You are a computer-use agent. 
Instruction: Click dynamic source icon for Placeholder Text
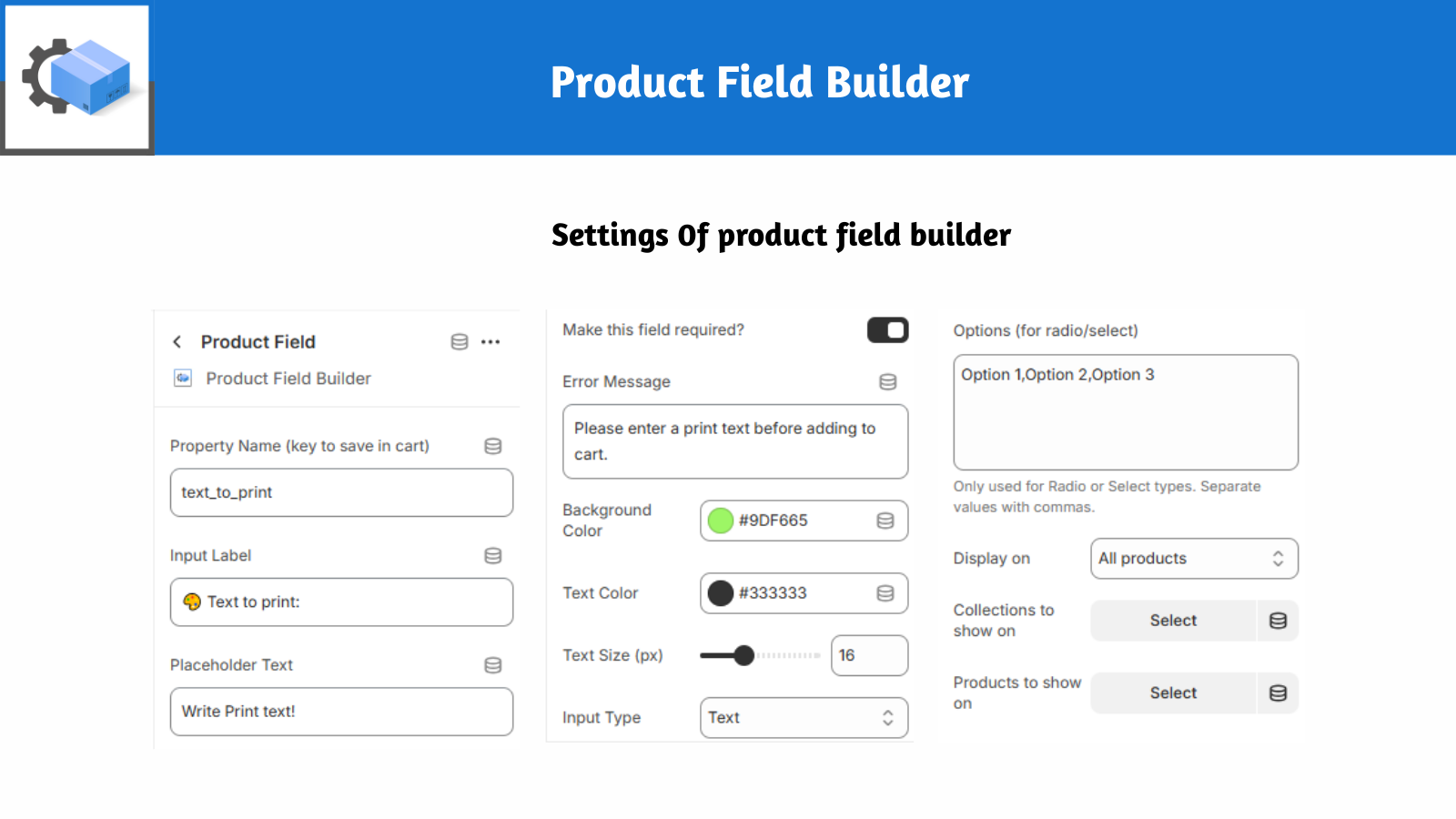493,665
